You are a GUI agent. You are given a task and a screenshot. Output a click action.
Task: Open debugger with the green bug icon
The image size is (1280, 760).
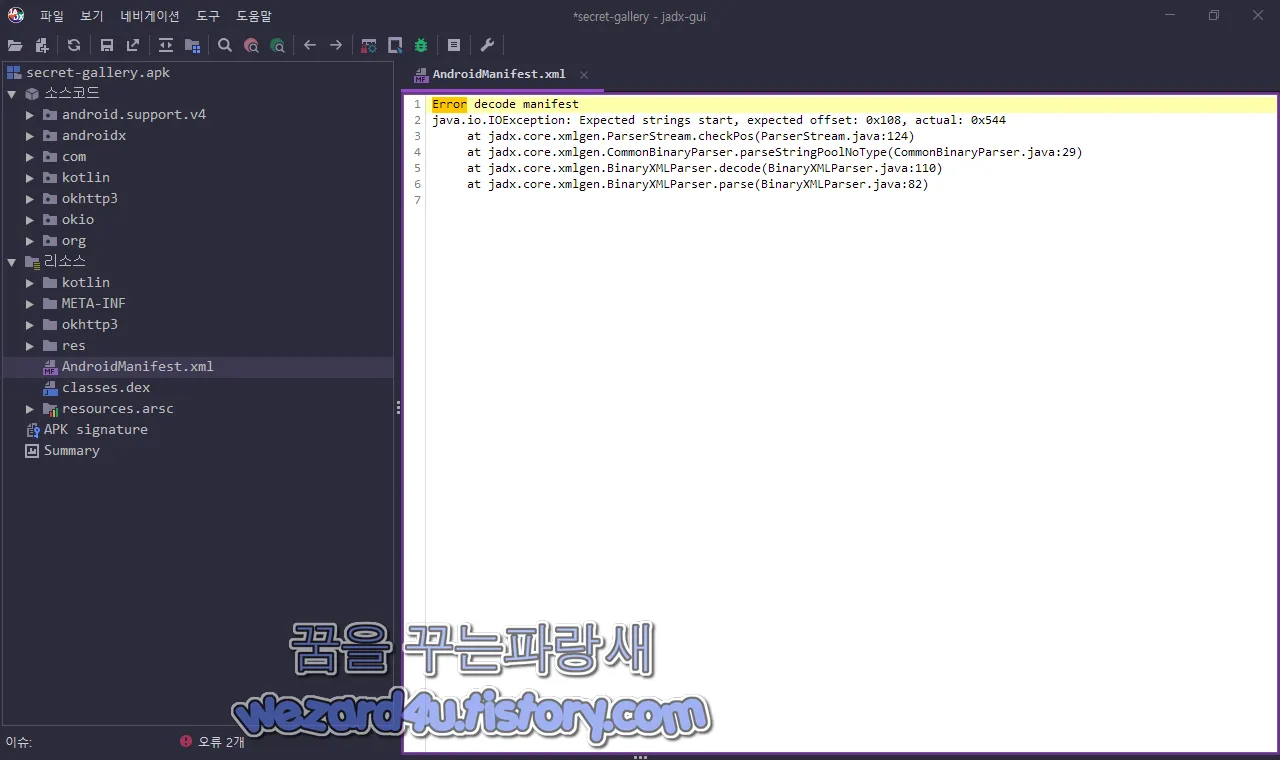point(421,45)
